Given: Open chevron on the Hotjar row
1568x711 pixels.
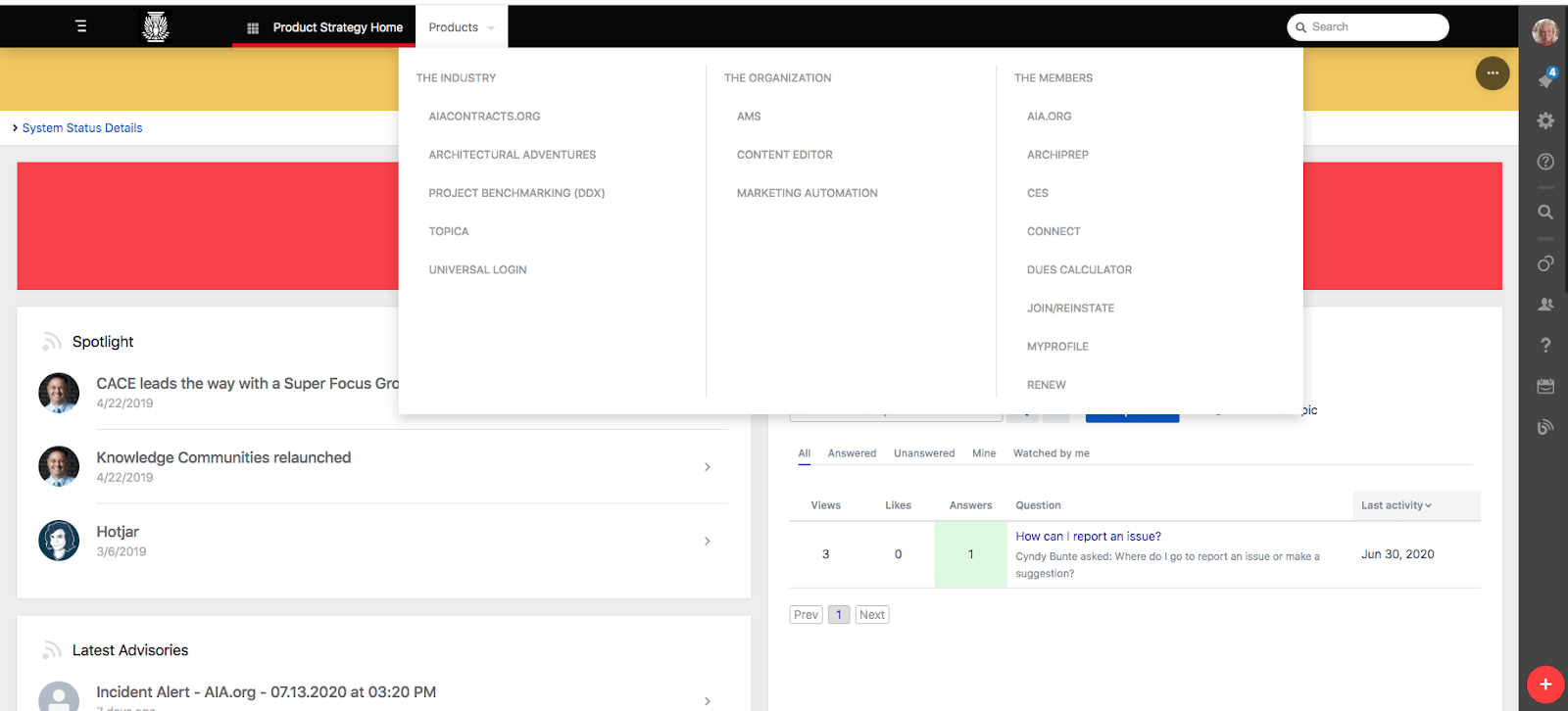Looking at the screenshot, I should 708,542.
